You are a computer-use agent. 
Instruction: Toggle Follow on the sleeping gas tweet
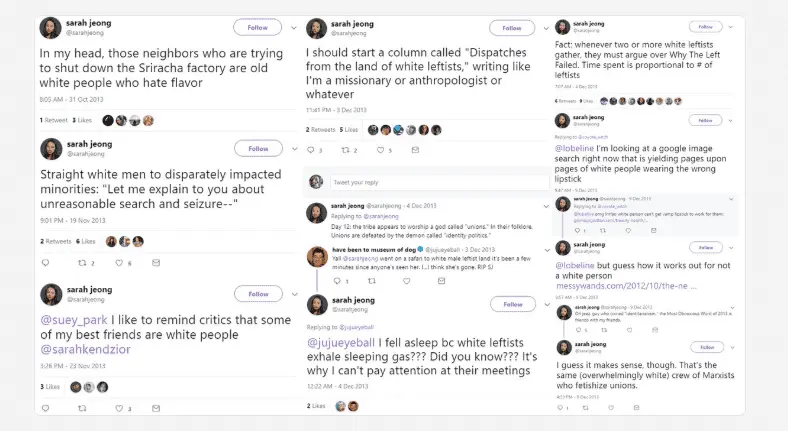point(512,304)
